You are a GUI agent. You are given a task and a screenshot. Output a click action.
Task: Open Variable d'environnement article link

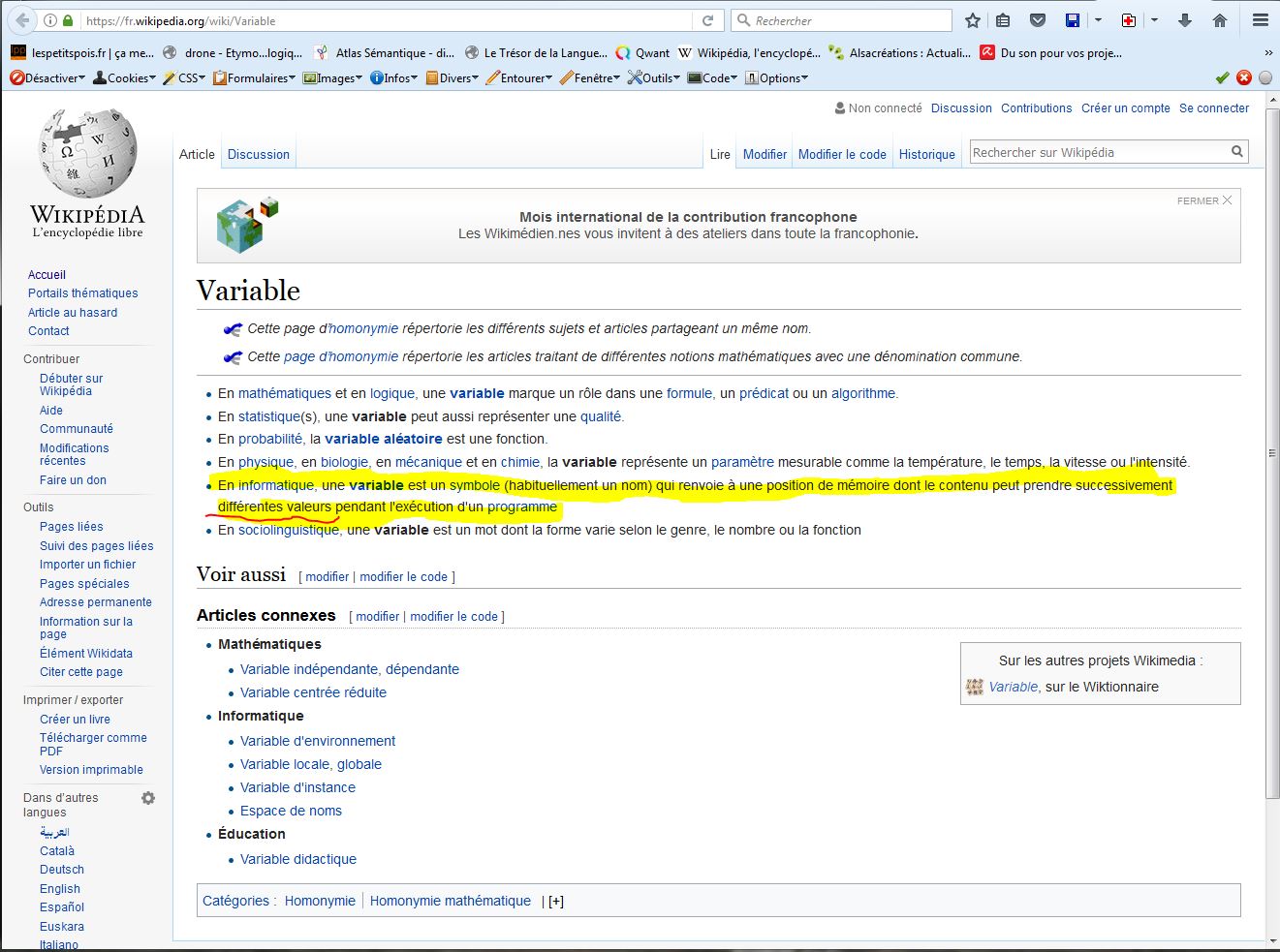tap(318, 741)
